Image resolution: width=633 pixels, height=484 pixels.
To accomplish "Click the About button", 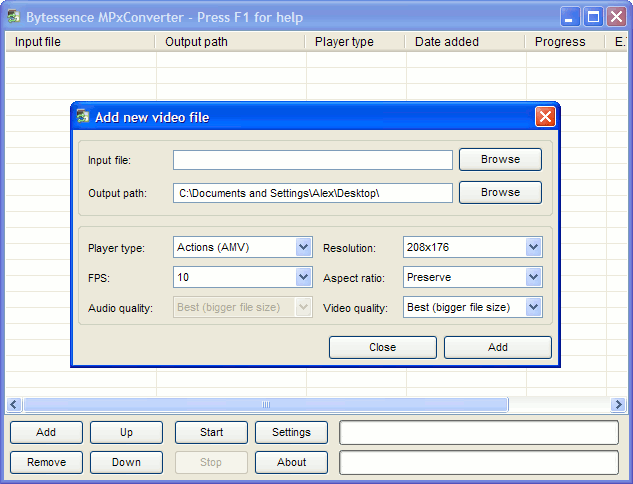I will (x=291, y=462).
